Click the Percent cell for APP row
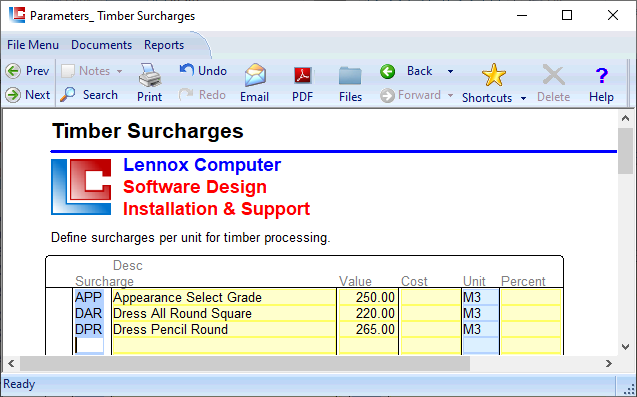Image resolution: width=637 pixels, height=397 pixels. click(531, 297)
